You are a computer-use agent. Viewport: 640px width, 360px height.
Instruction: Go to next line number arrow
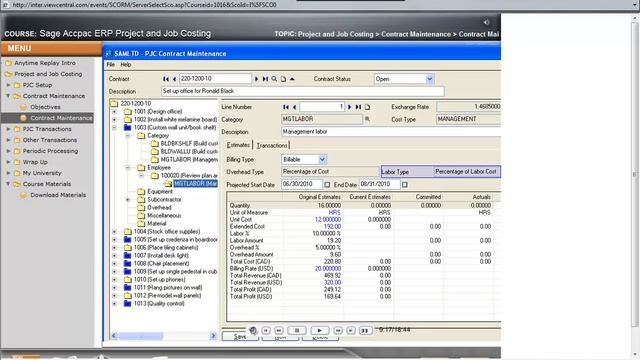coord(349,107)
